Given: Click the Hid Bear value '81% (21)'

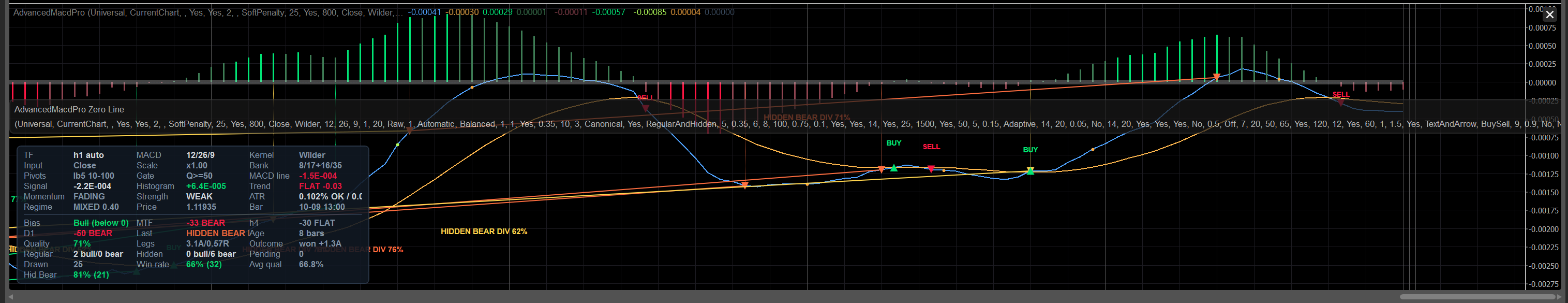Looking at the screenshot, I should [91, 275].
